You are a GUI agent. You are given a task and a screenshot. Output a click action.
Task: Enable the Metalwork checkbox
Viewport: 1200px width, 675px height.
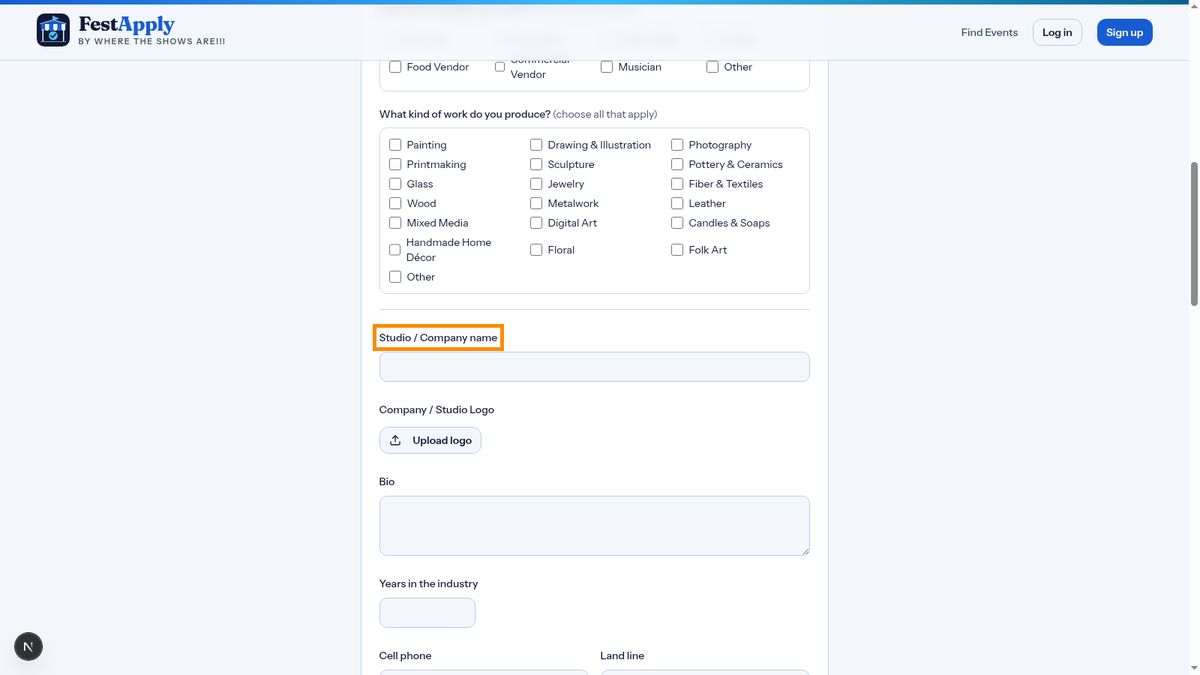536,203
